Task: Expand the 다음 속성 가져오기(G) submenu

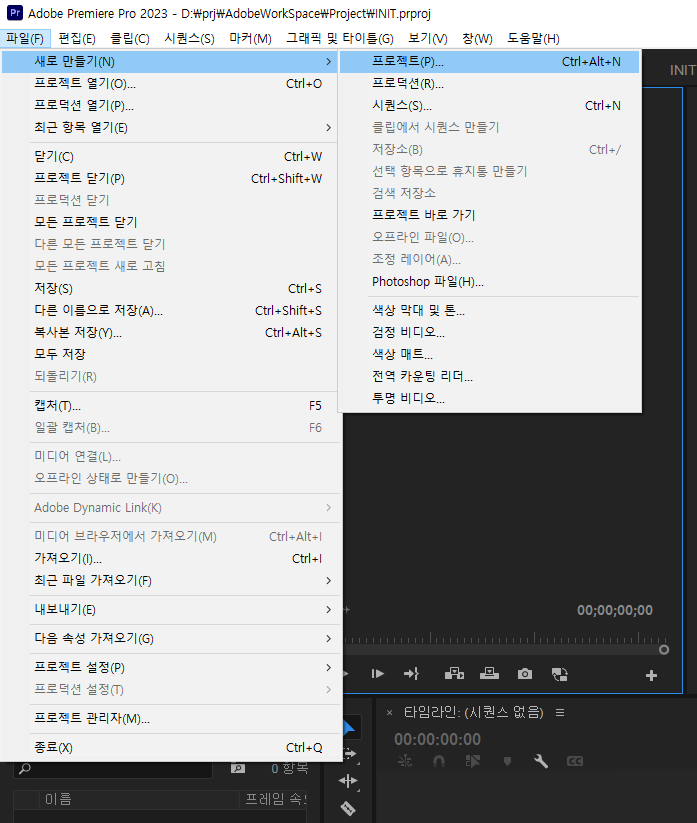Action: point(170,638)
